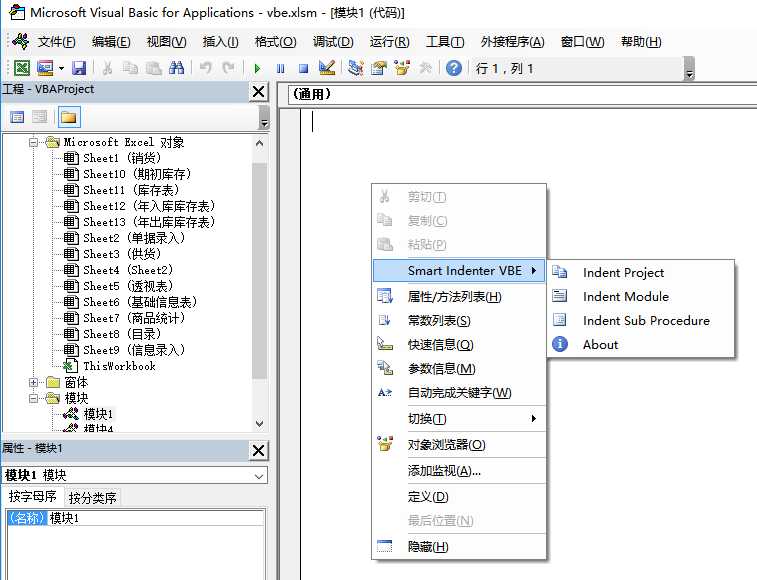Open the Debug menu (调试)

pos(333,42)
